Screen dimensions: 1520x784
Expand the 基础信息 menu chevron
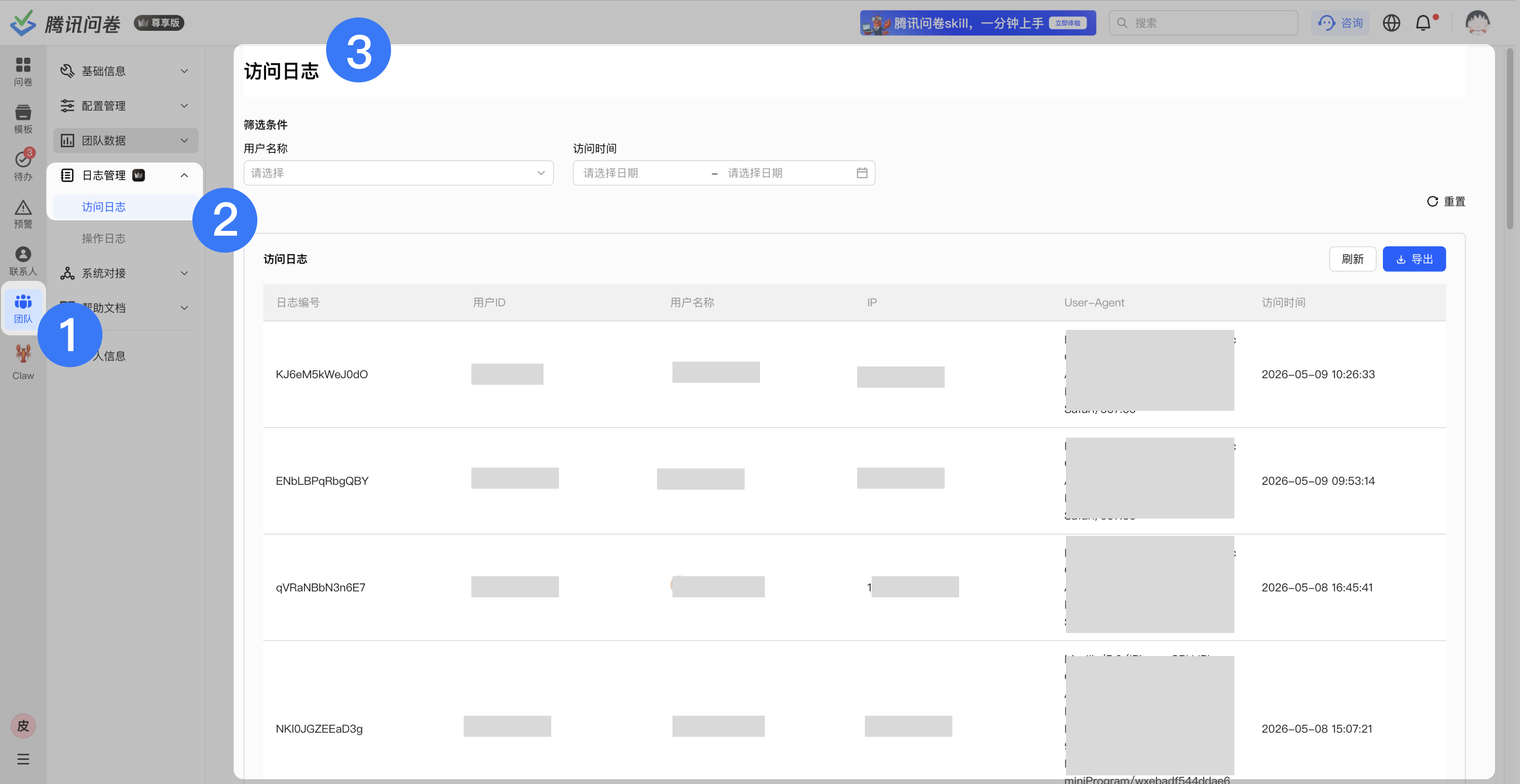(184, 71)
